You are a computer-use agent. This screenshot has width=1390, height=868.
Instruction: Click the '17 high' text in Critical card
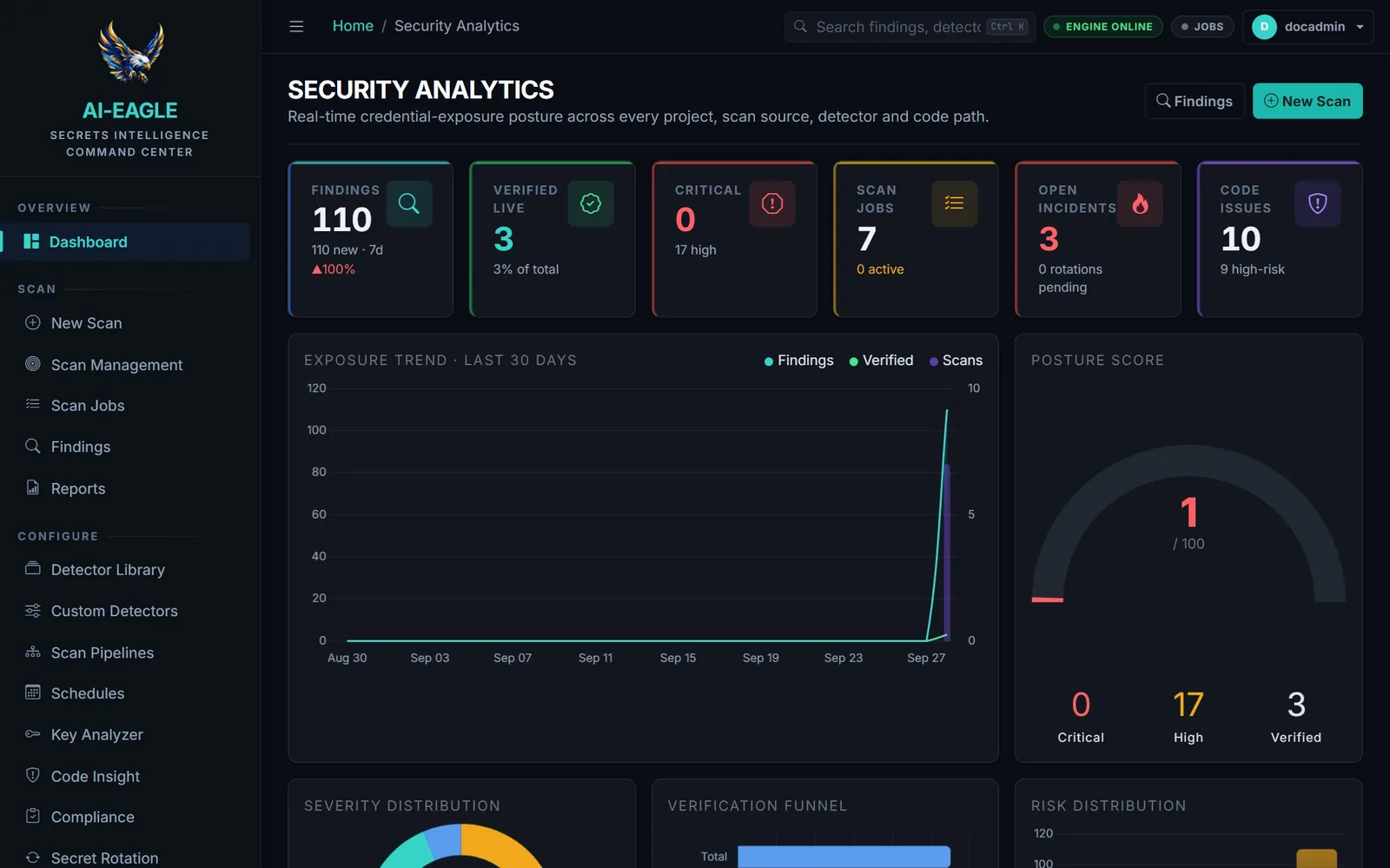tap(696, 250)
